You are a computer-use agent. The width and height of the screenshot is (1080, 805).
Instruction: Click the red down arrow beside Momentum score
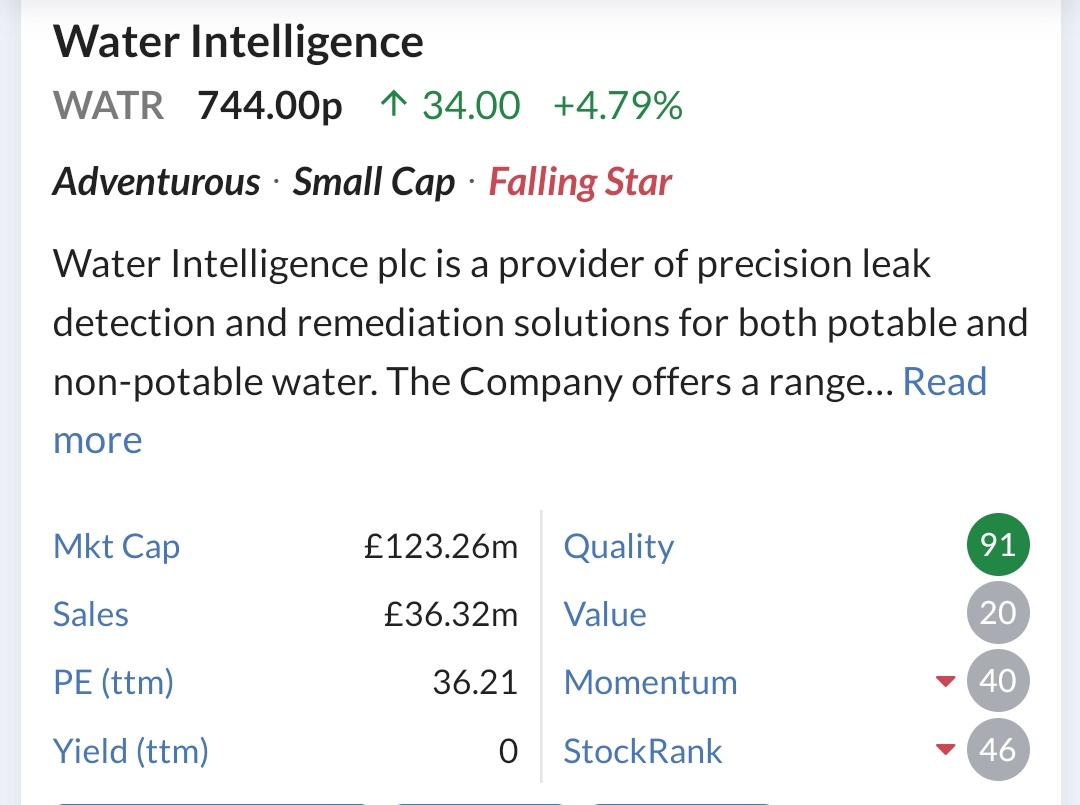pos(946,682)
